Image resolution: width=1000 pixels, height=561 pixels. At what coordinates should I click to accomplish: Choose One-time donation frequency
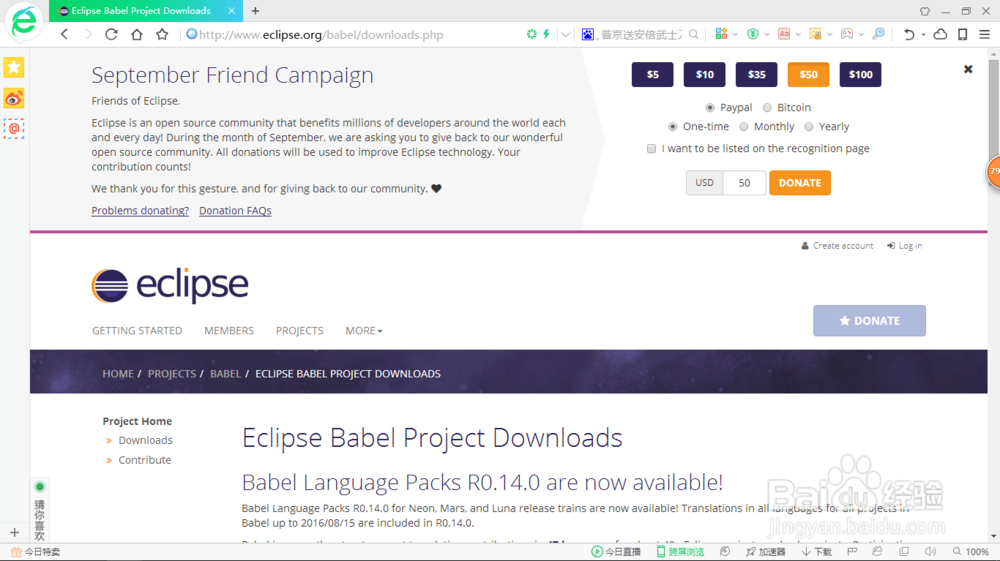tap(672, 127)
